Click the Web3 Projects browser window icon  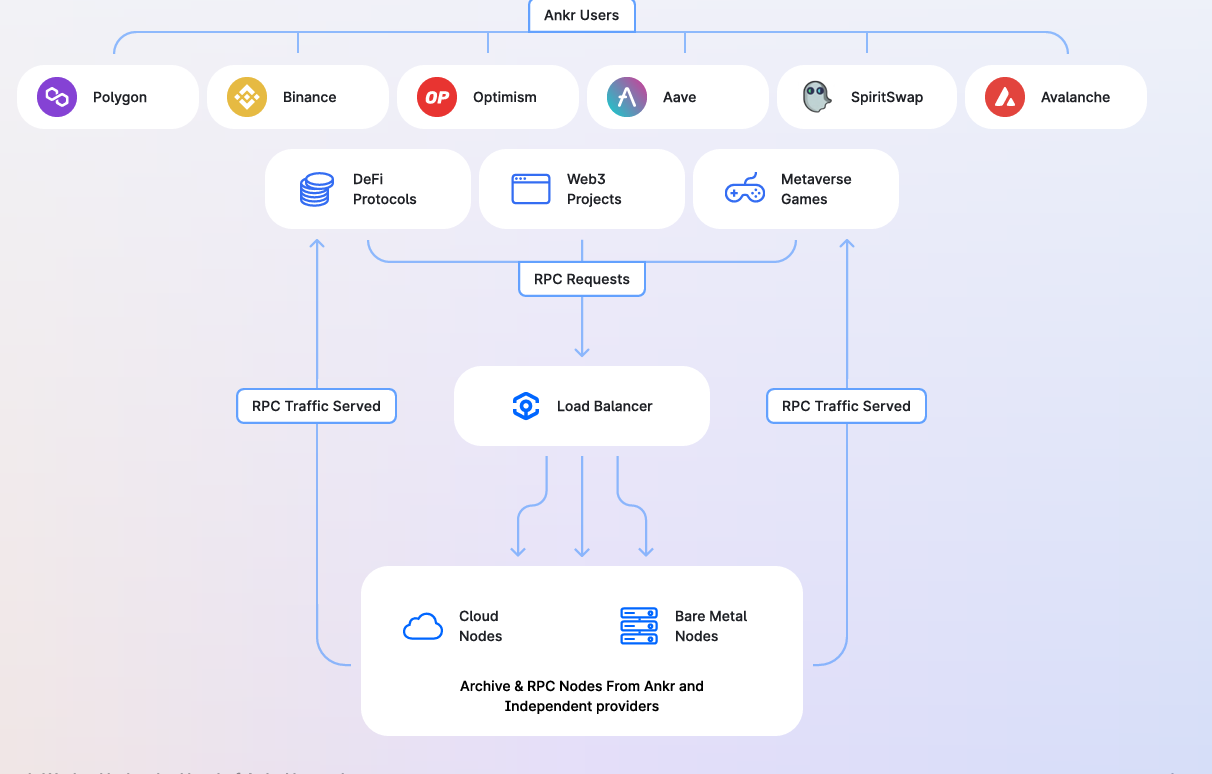pyautogui.click(x=531, y=189)
